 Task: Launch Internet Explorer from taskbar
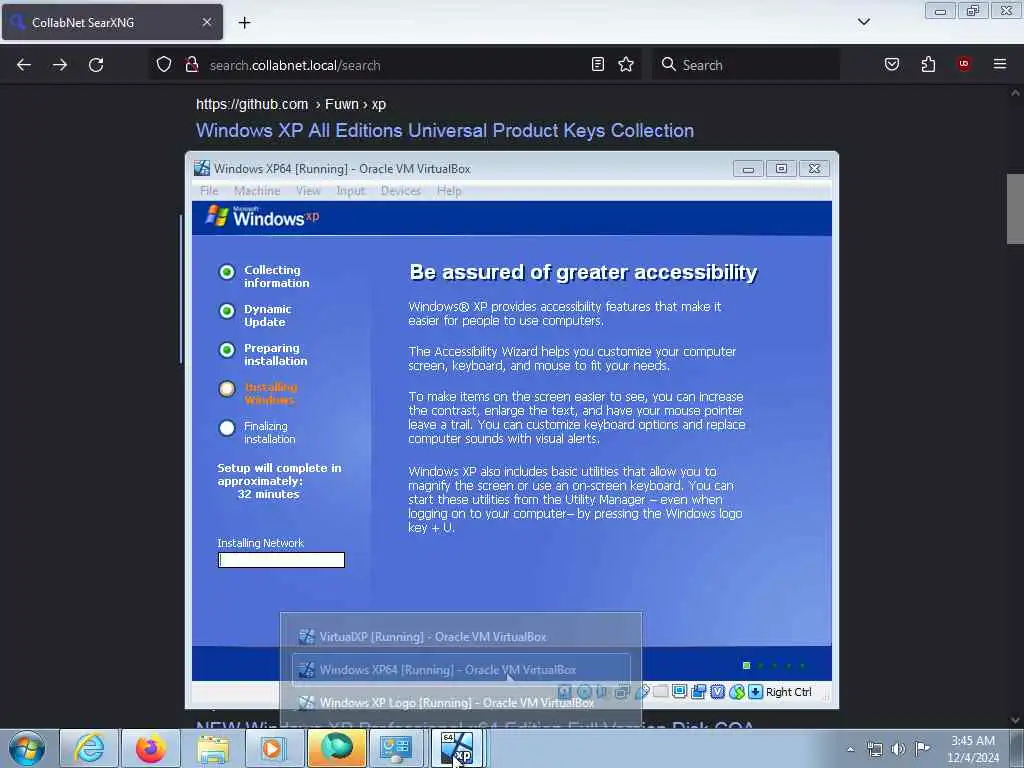point(88,748)
